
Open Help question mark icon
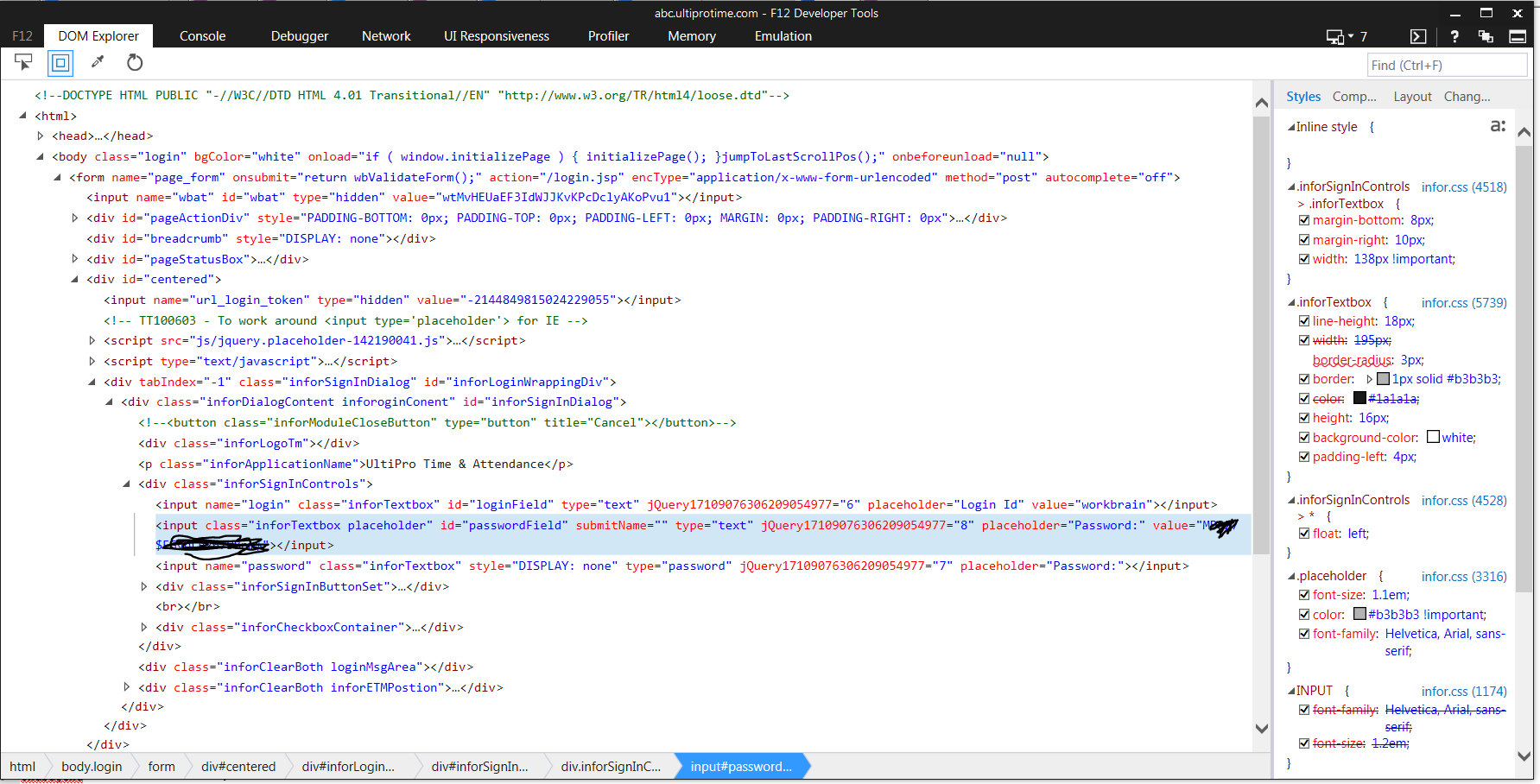pyautogui.click(x=1454, y=36)
